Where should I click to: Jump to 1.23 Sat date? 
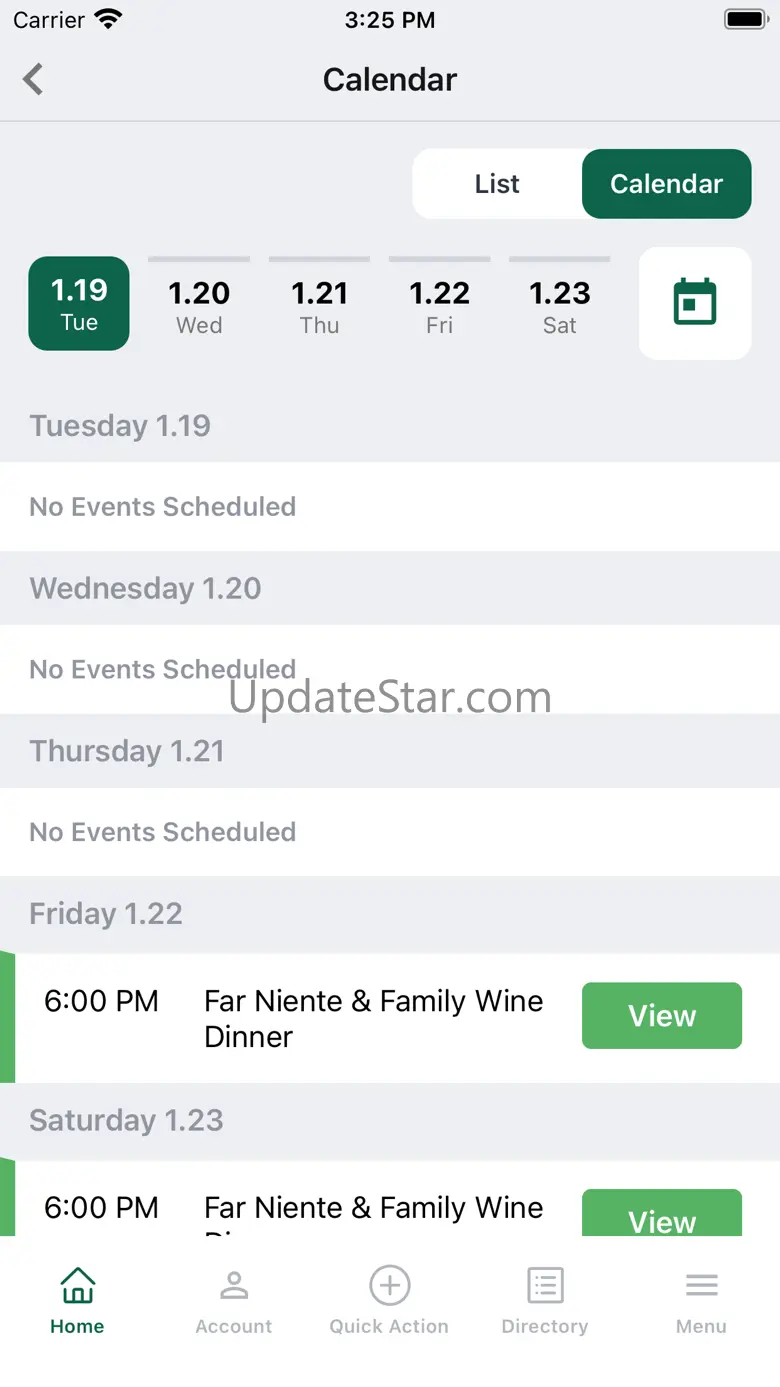tap(559, 304)
